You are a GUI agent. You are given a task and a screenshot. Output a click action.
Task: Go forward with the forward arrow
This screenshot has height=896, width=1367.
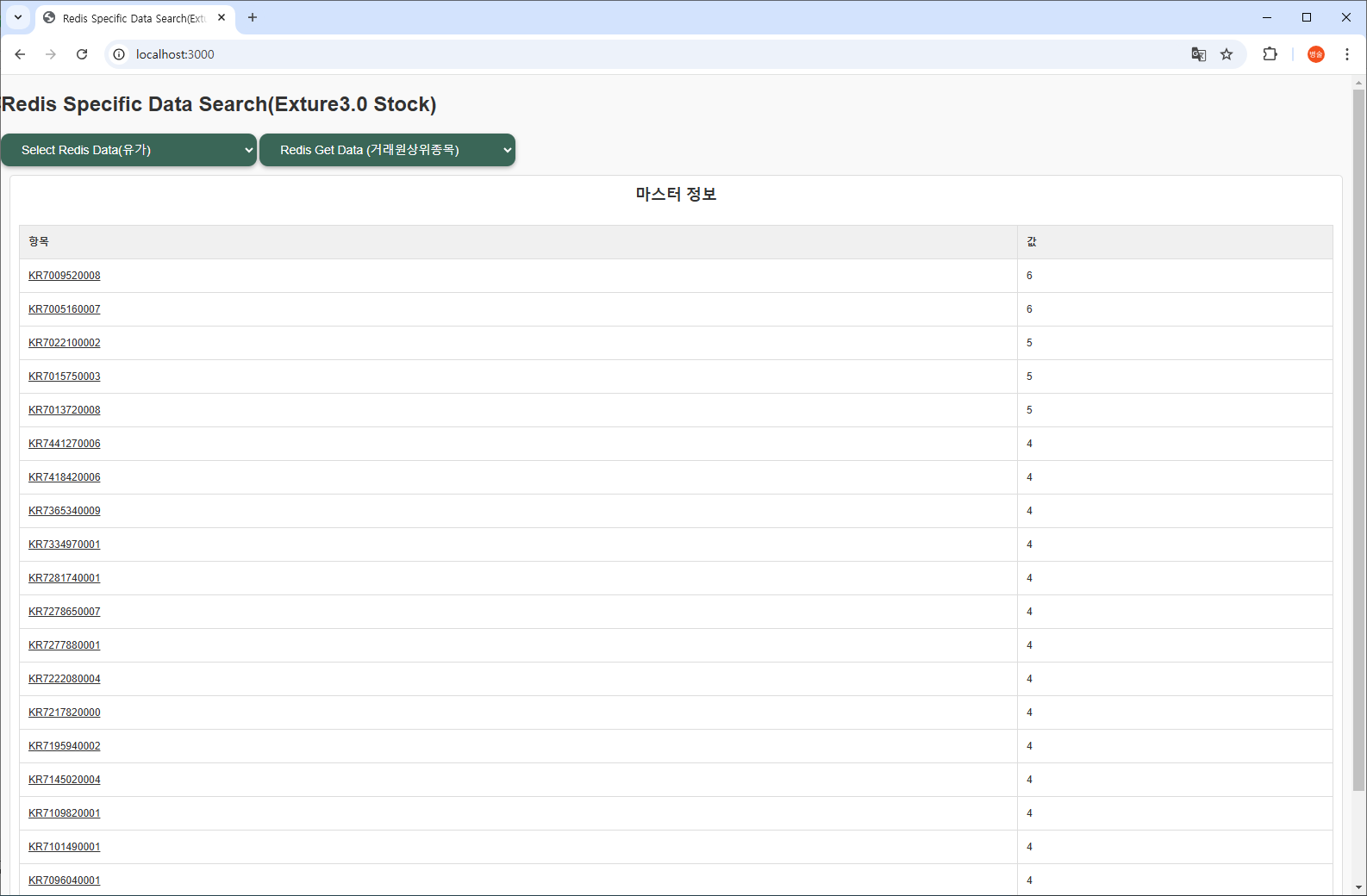click(51, 54)
